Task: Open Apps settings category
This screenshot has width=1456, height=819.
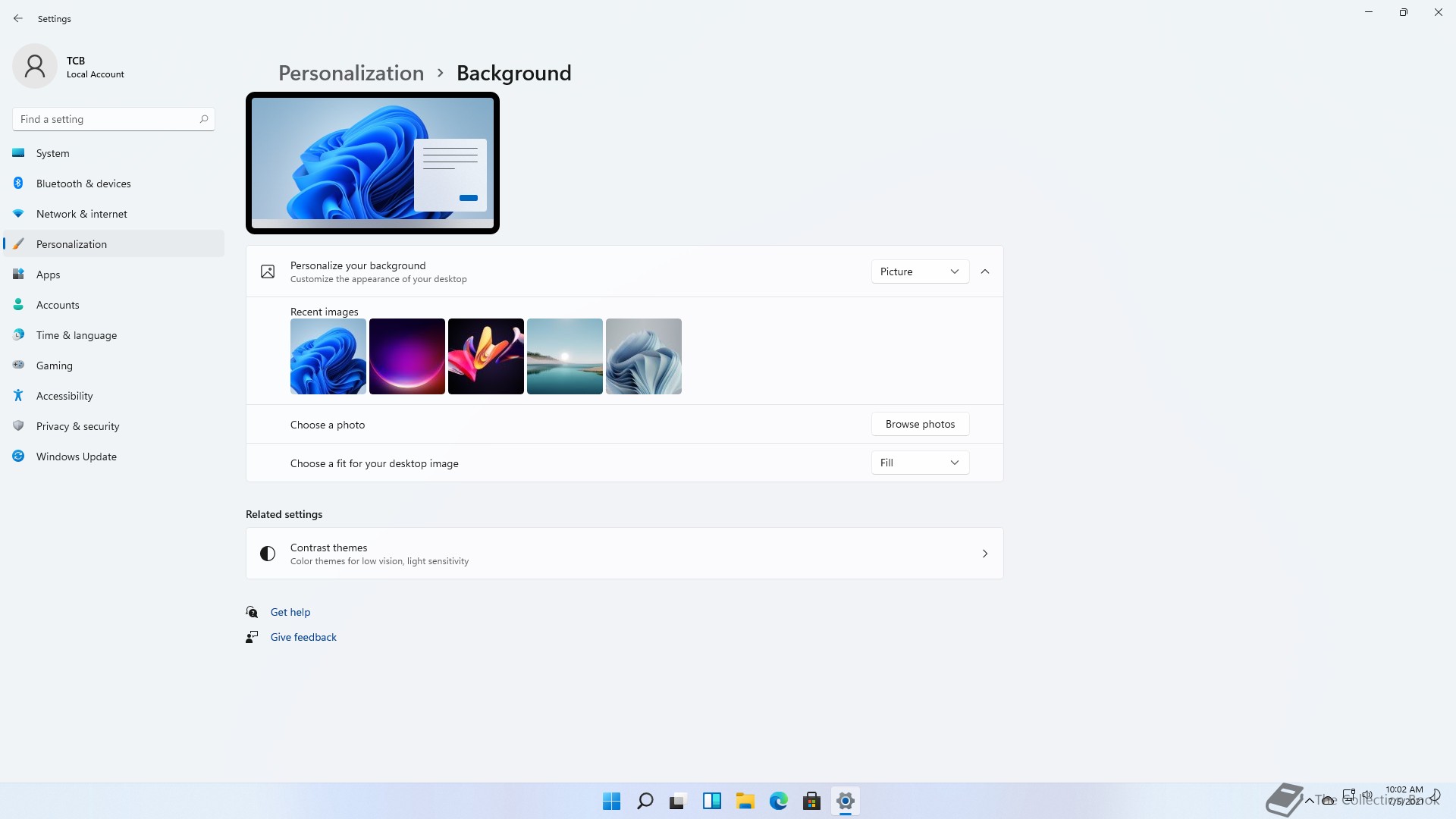Action: pos(114,275)
